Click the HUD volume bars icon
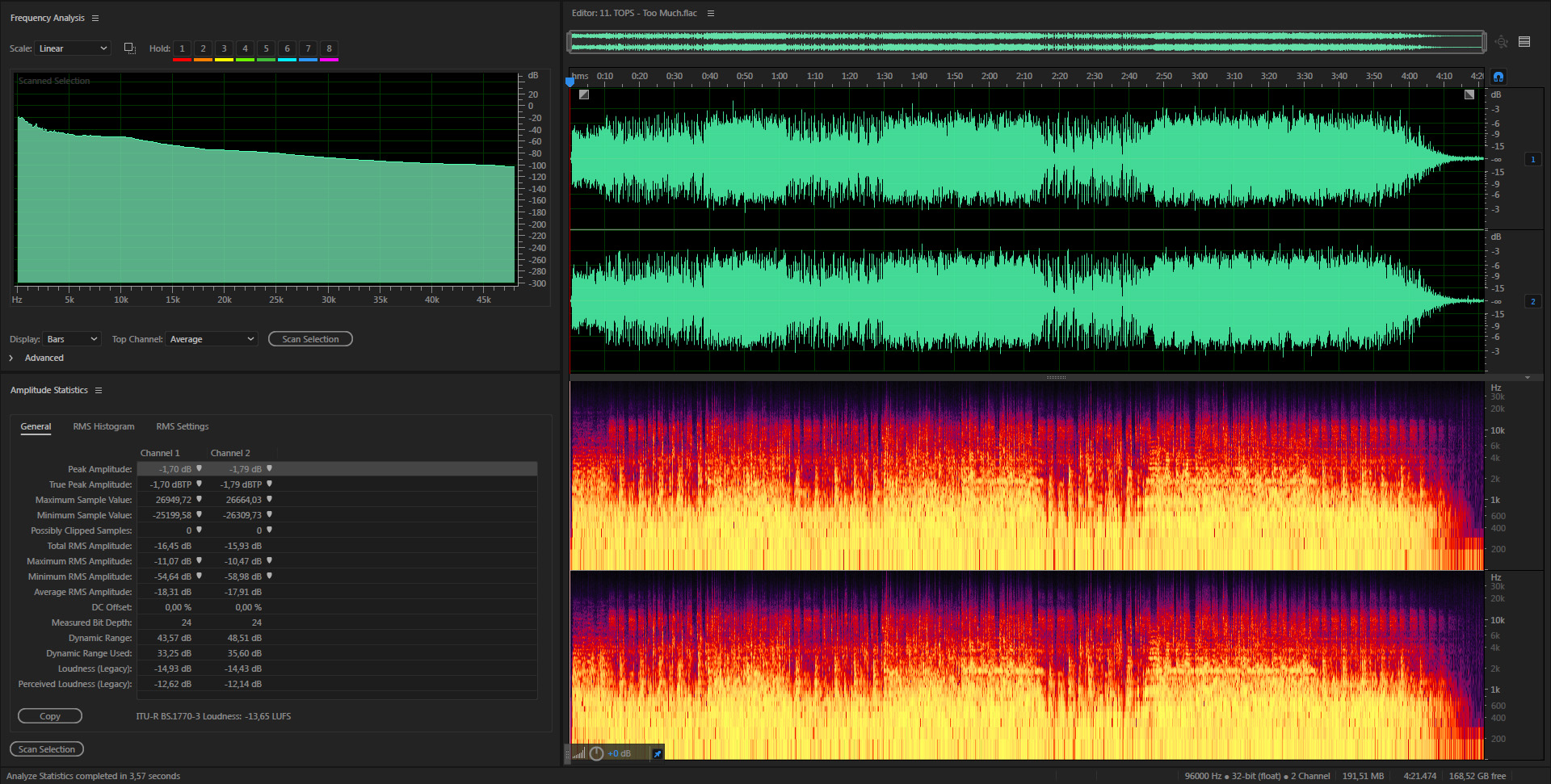Image resolution: width=1551 pixels, height=784 pixels. tap(578, 753)
